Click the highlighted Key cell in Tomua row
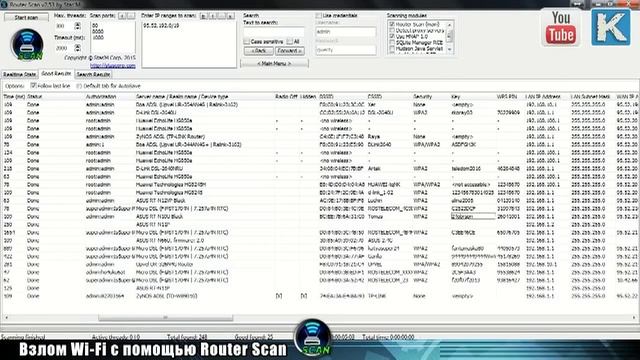Viewport: 640px width, 360px height. (473, 217)
